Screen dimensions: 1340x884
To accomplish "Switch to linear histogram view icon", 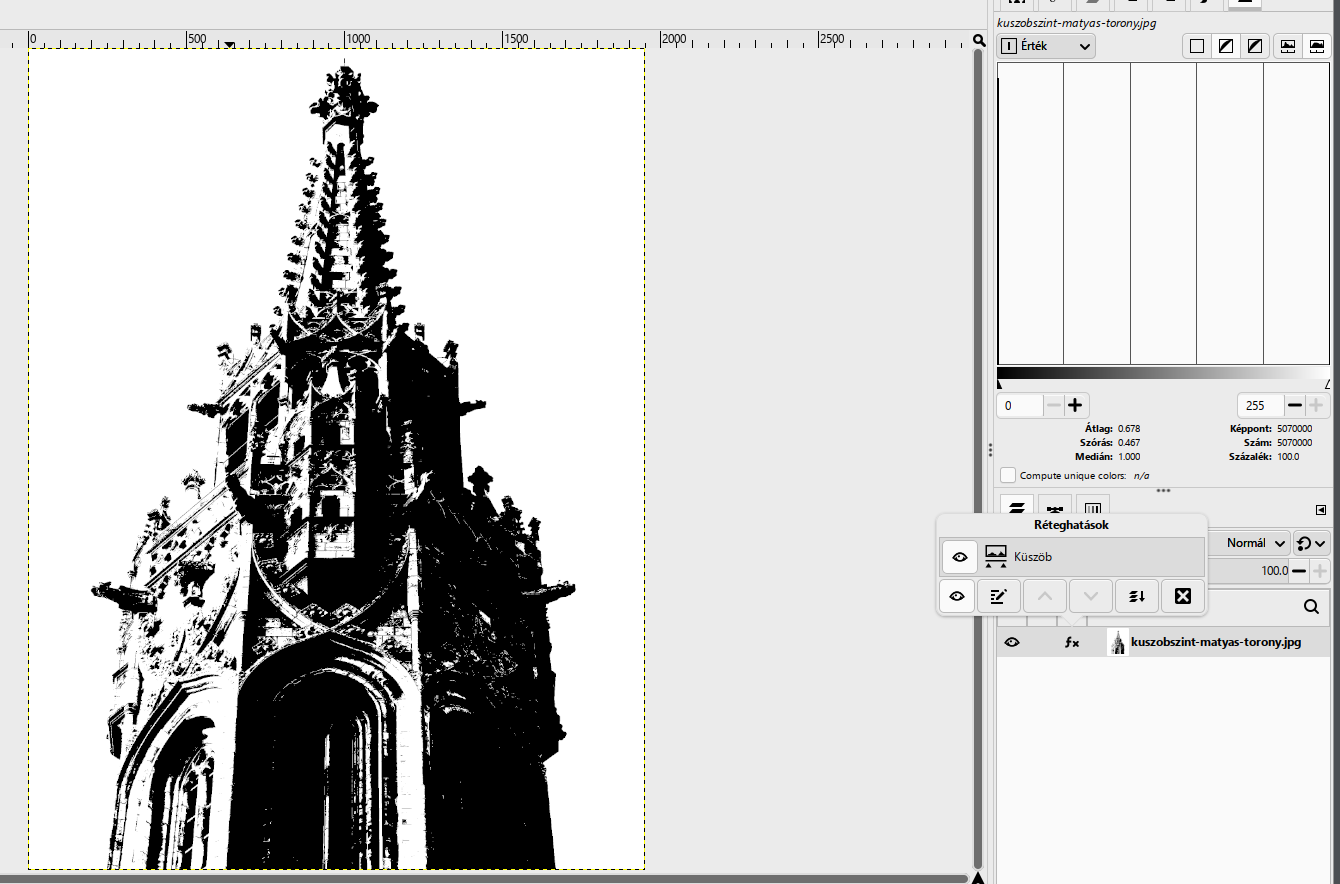I will click(x=1288, y=46).
